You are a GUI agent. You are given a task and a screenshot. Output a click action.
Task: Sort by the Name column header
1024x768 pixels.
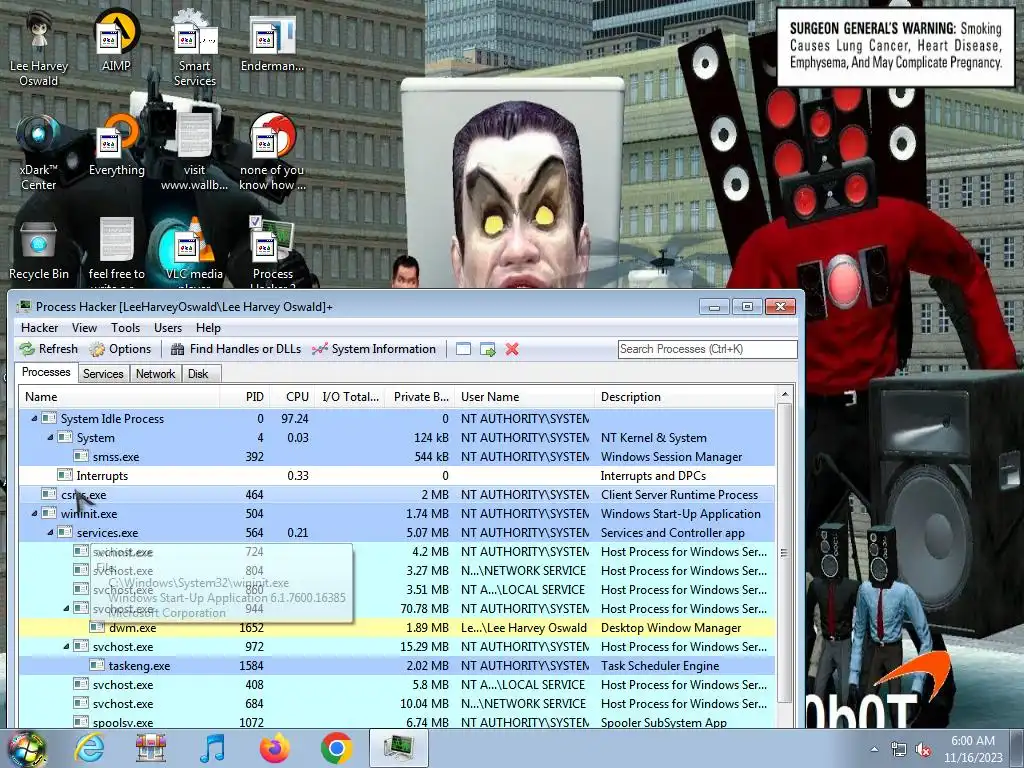point(120,396)
